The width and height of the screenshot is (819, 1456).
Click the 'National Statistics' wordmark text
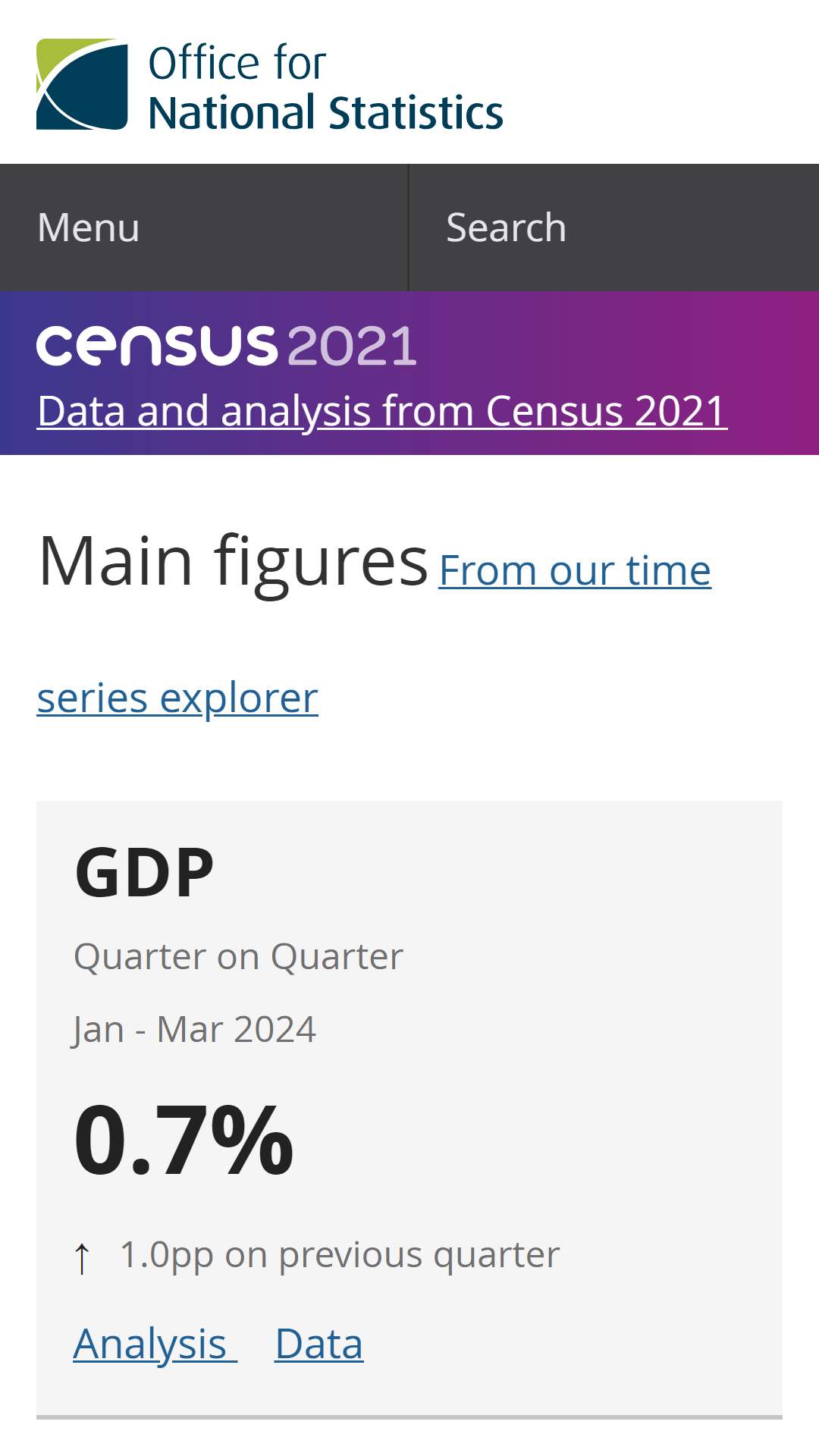326,113
